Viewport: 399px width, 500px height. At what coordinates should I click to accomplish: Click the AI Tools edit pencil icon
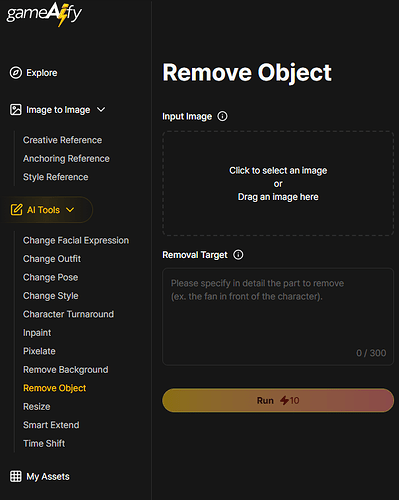point(16,210)
